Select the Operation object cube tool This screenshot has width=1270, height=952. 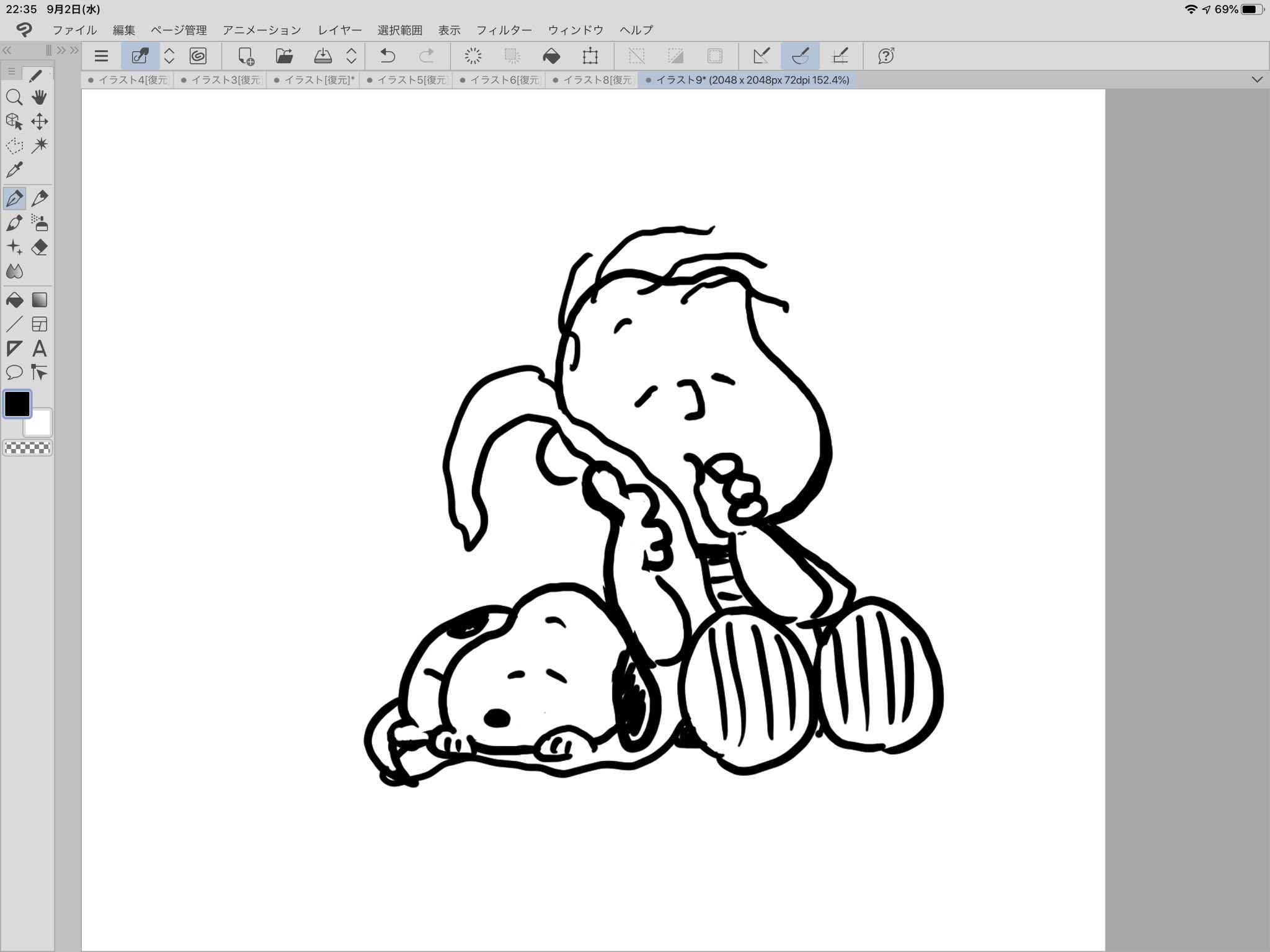click(x=14, y=122)
